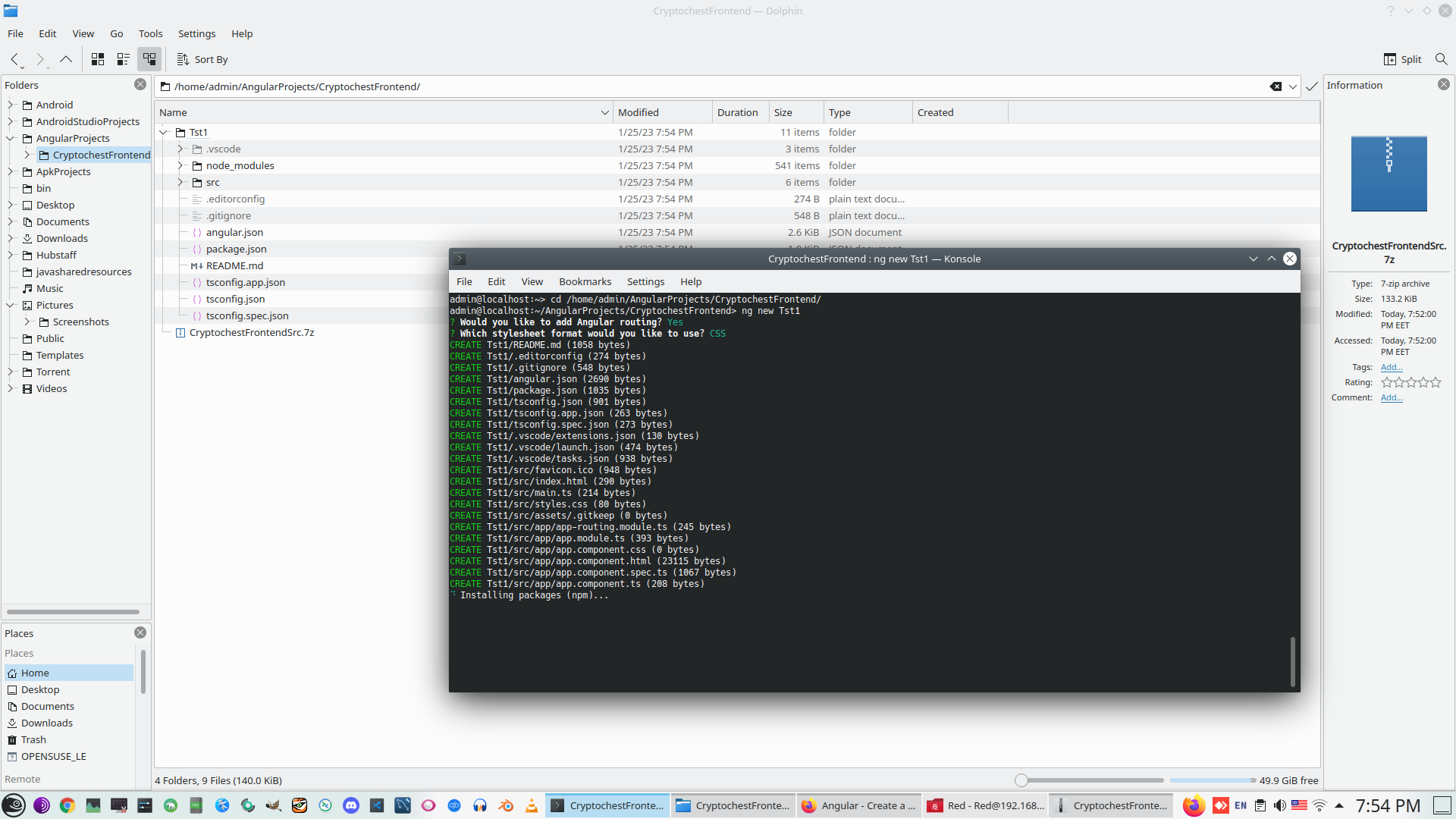
Task: Open the Tools menu in Dolphin
Action: coord(150,33)
